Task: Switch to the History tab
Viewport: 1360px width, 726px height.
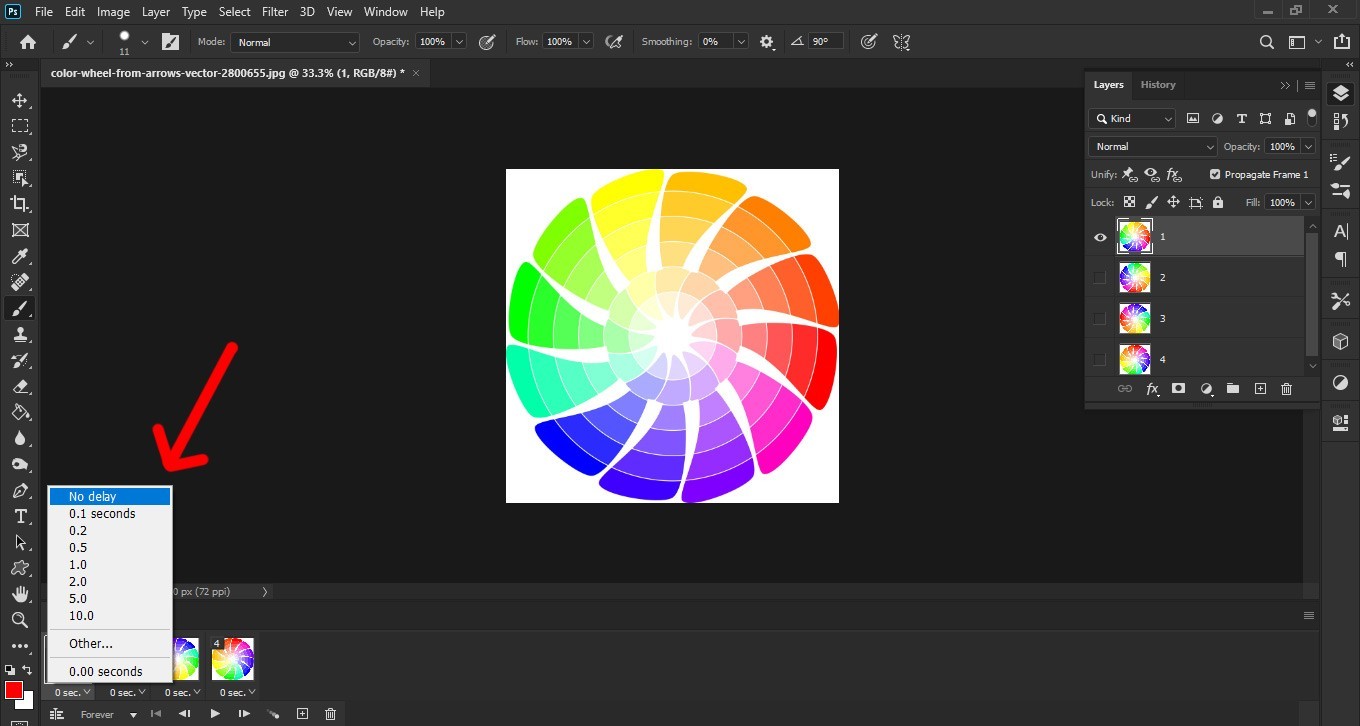Action: tap(1158, 85)
